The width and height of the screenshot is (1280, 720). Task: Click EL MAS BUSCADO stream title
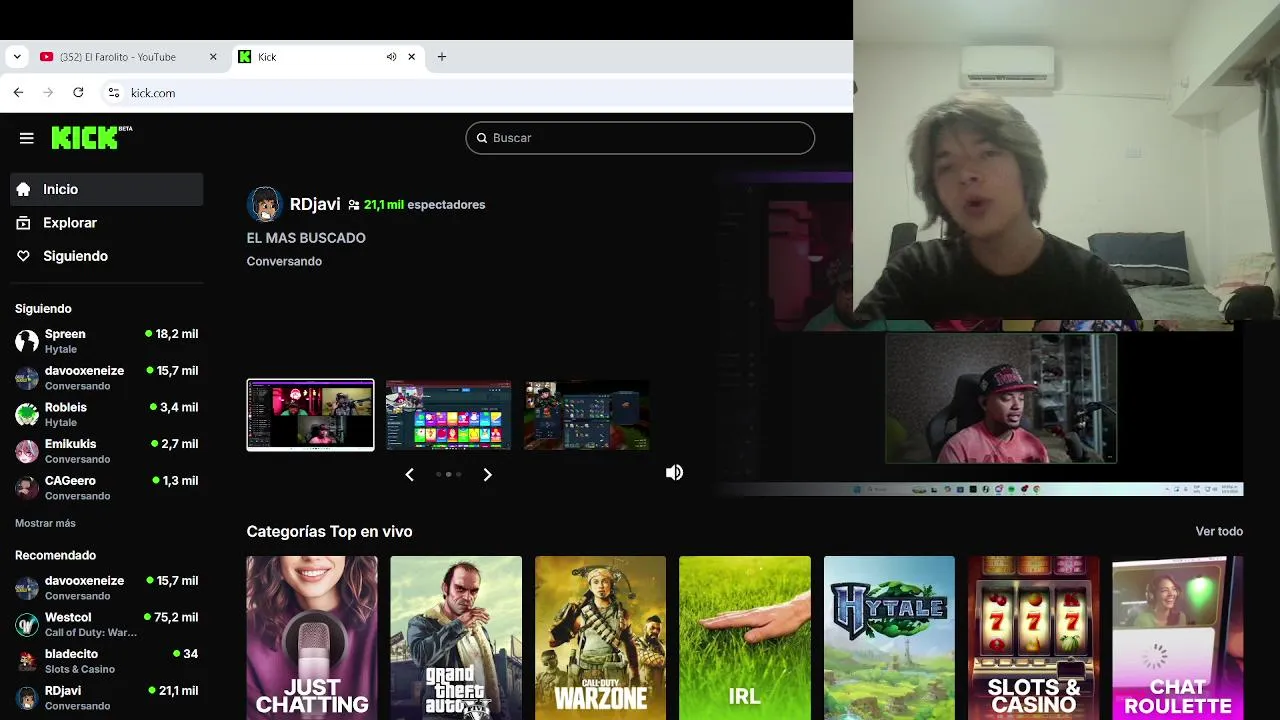(306, 238)
